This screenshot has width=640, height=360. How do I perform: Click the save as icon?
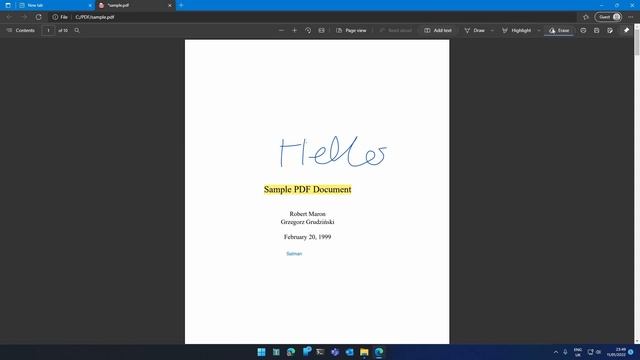[610, 30]
